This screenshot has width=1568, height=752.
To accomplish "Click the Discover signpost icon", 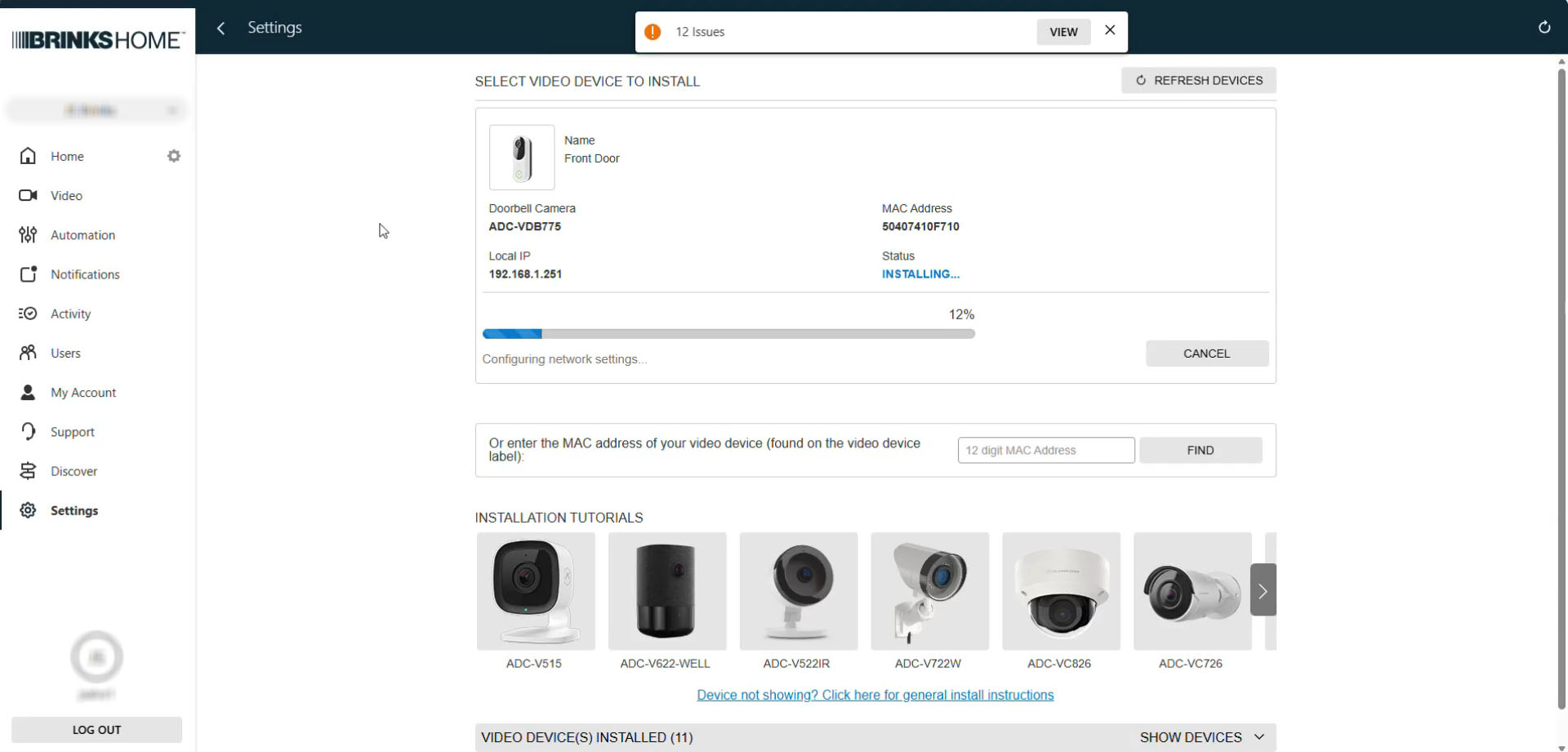I will [28, 471].
